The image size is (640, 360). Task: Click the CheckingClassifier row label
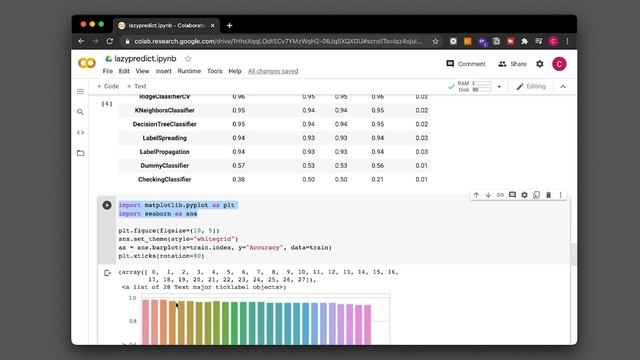click(164, 180)
